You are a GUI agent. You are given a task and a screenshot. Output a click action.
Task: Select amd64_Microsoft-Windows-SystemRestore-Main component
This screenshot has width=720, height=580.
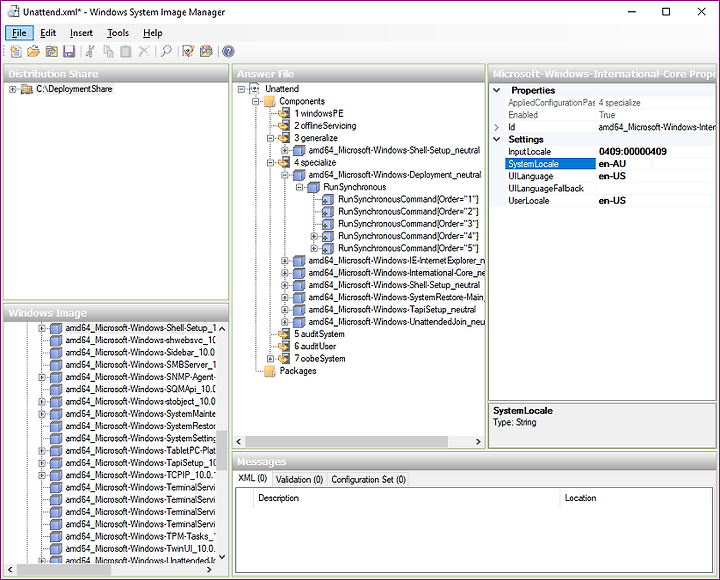coord(396,298)
